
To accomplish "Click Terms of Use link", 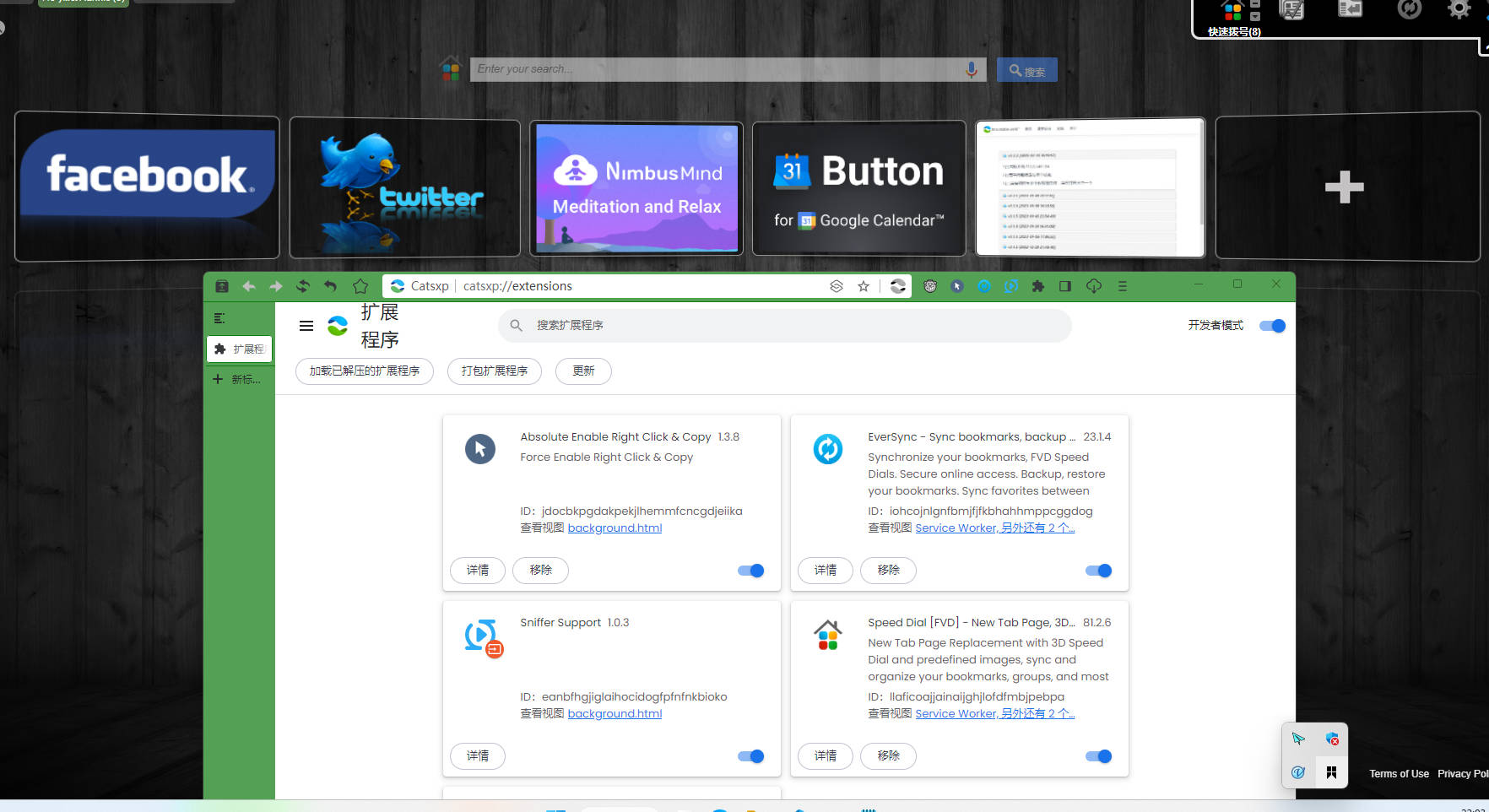I will (1399, 774).
